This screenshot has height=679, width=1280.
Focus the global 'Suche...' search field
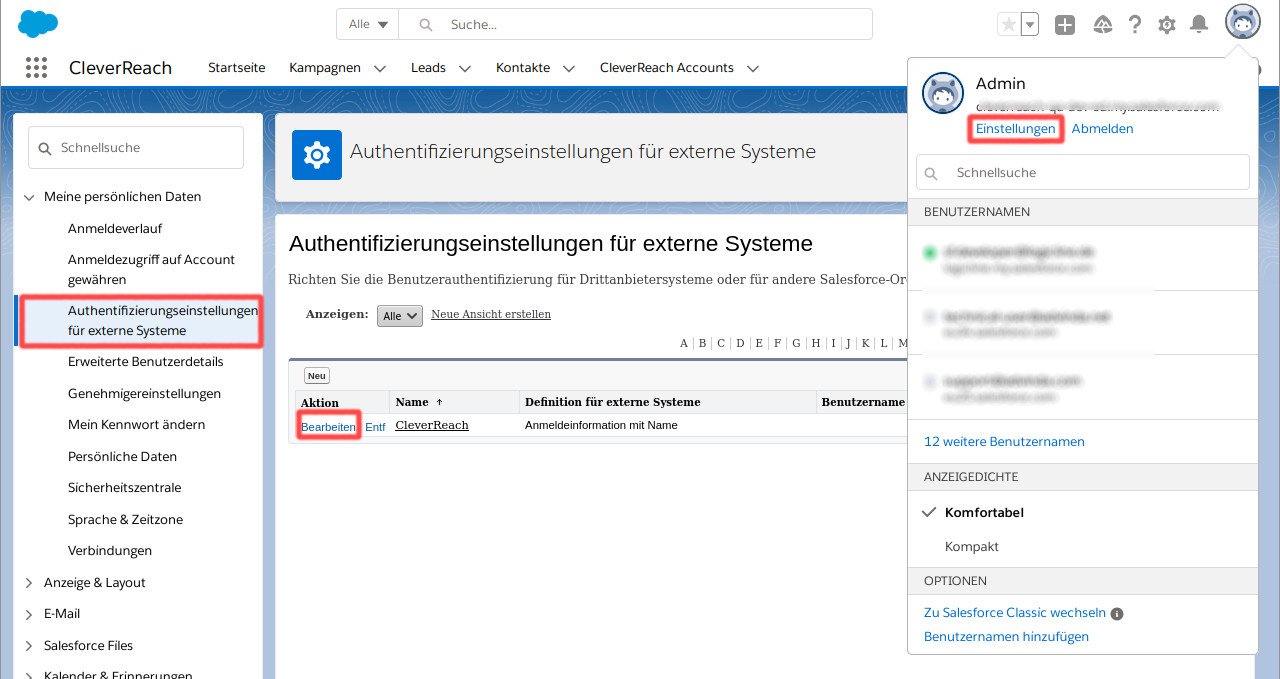click(635, 24)
